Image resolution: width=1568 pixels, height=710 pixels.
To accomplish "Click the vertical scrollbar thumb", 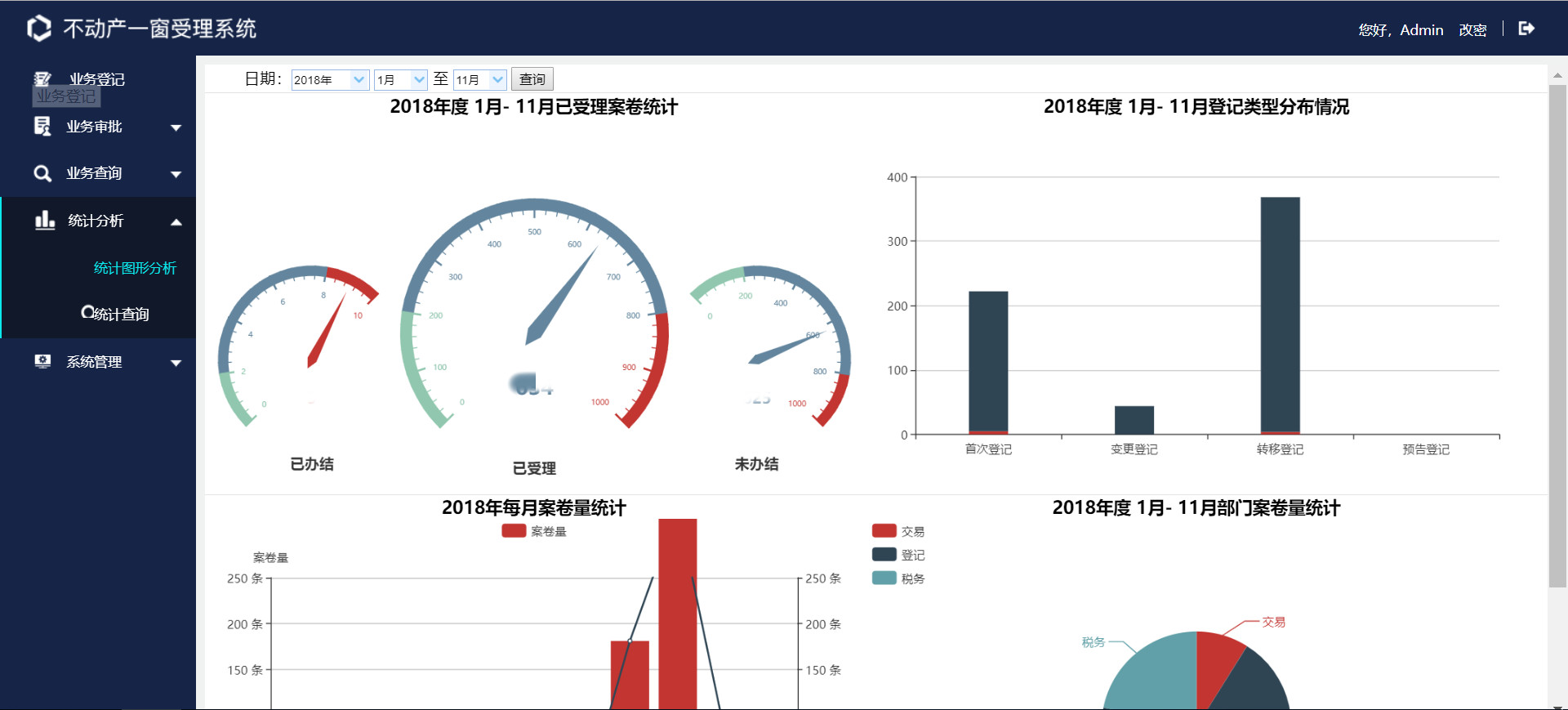I will click(x=1557, y=337).
